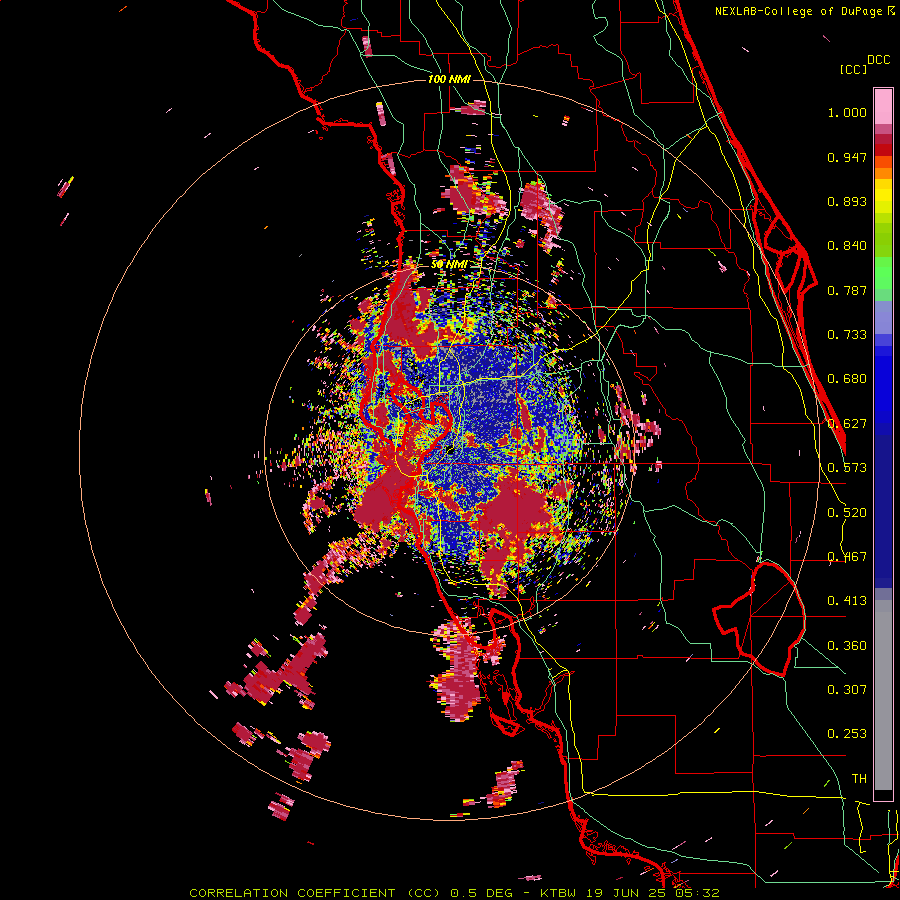Select the 0.573 color scale value
Viewport: 900px width, 900px height.
[847, 468]
